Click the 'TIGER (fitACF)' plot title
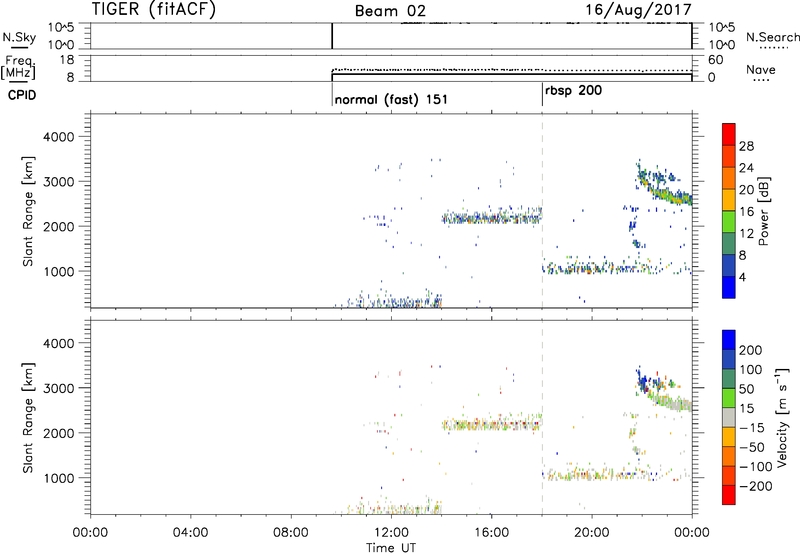800x554 pixels. [154, 9]
